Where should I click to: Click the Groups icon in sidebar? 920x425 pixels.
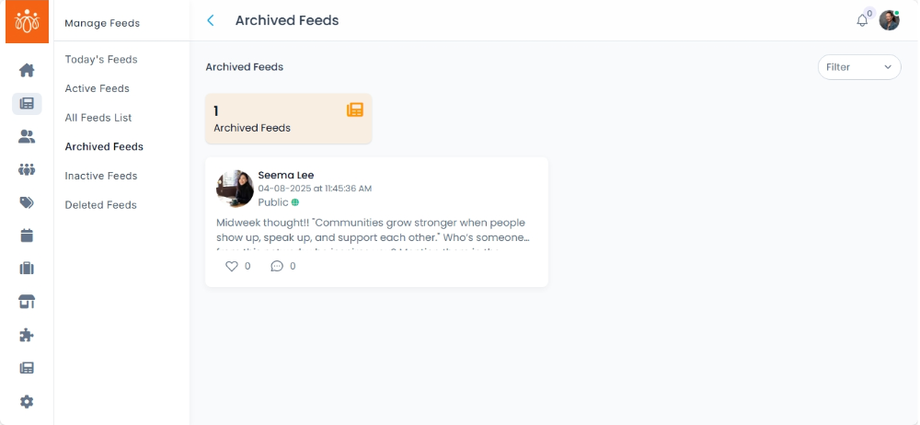click(x=27, y=169)
